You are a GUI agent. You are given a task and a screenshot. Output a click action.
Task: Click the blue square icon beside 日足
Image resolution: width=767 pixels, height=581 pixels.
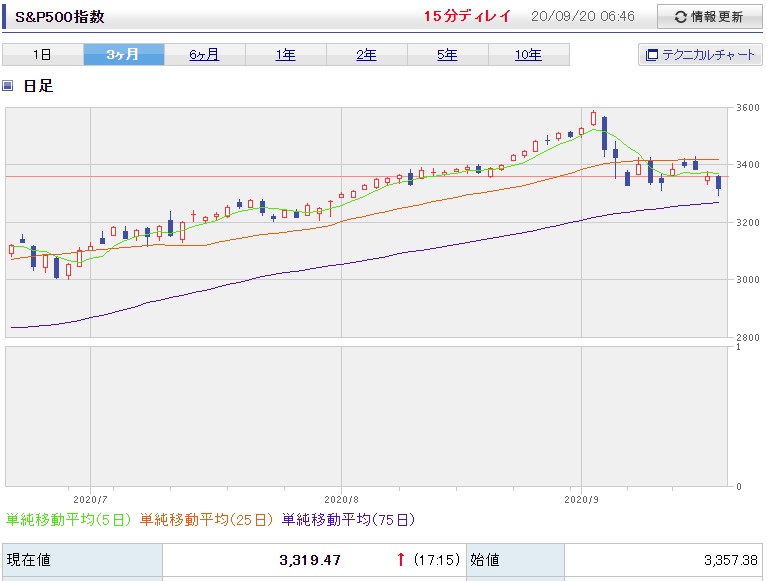point(7,86)
